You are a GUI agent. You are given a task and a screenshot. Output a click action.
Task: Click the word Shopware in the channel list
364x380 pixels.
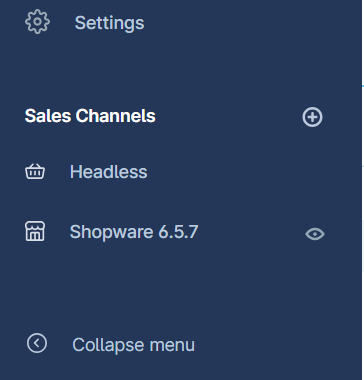pos(111,232)
